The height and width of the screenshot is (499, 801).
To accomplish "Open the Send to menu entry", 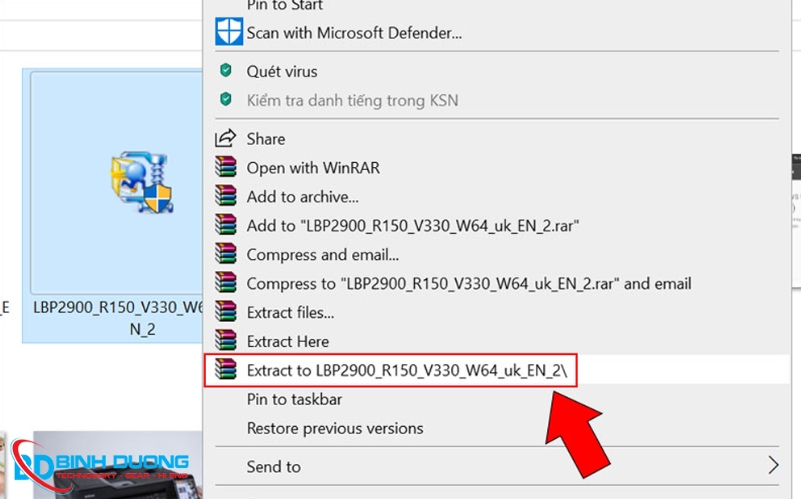I will [x=274, y=466].
